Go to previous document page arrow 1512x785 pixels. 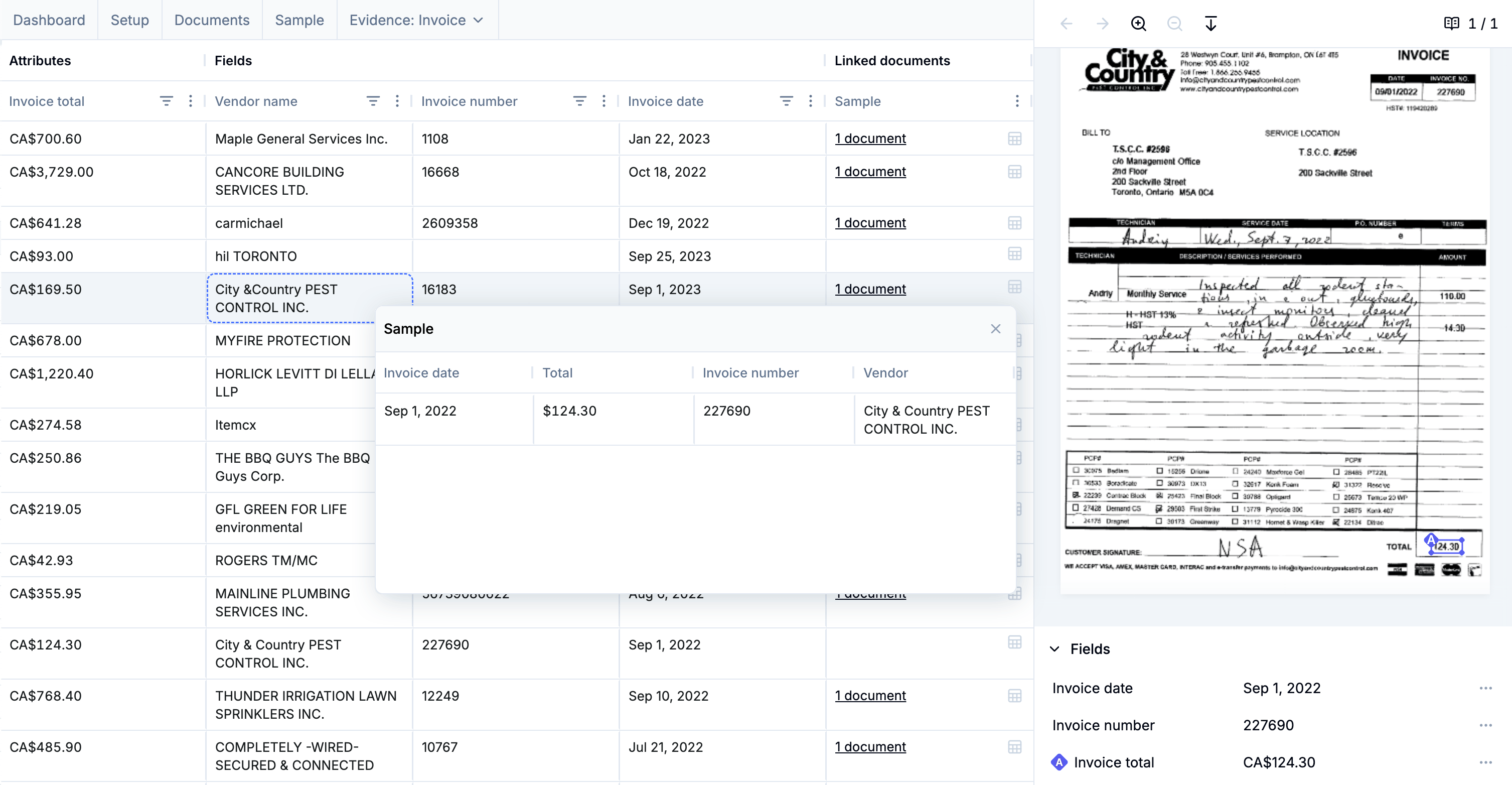pyautogui.click(x=1066, y=24)
